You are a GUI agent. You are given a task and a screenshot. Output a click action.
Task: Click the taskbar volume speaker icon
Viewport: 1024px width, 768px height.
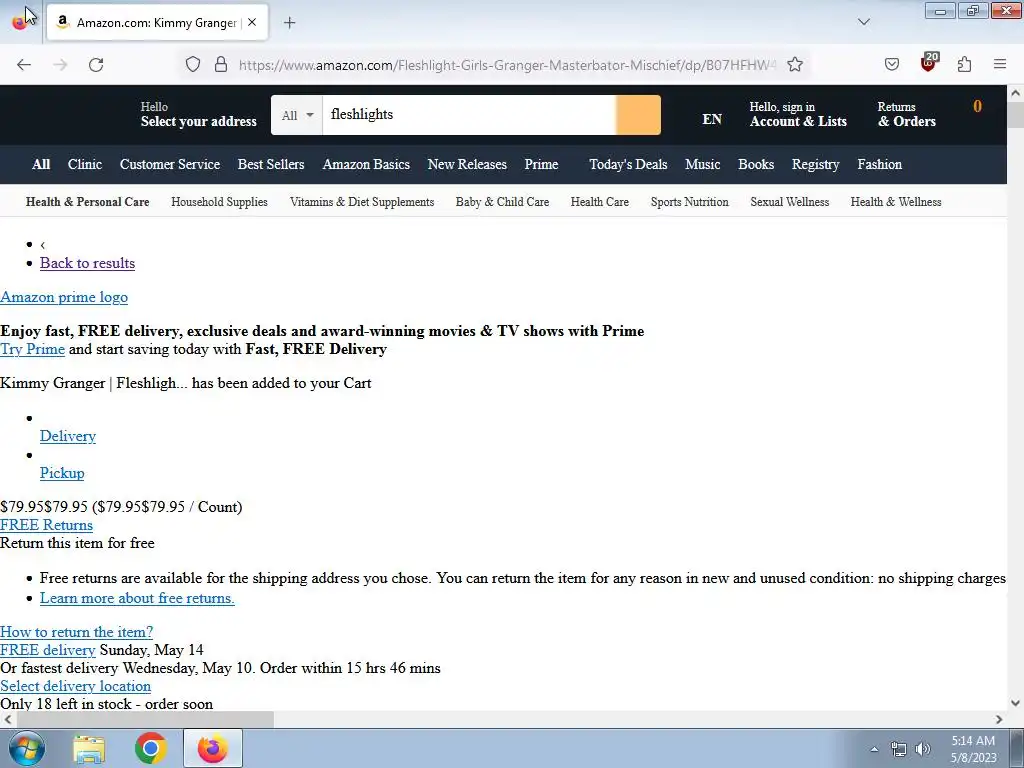click(x=922, y=749)
